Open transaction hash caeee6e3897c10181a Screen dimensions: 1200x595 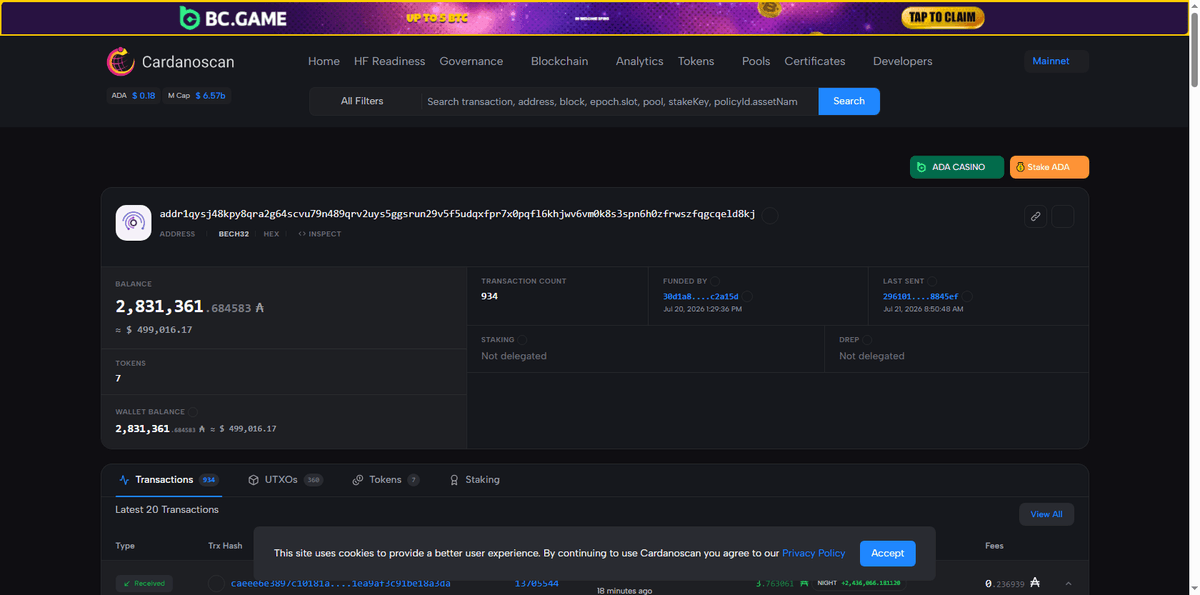pyautogui.click(x=340, y=583)
